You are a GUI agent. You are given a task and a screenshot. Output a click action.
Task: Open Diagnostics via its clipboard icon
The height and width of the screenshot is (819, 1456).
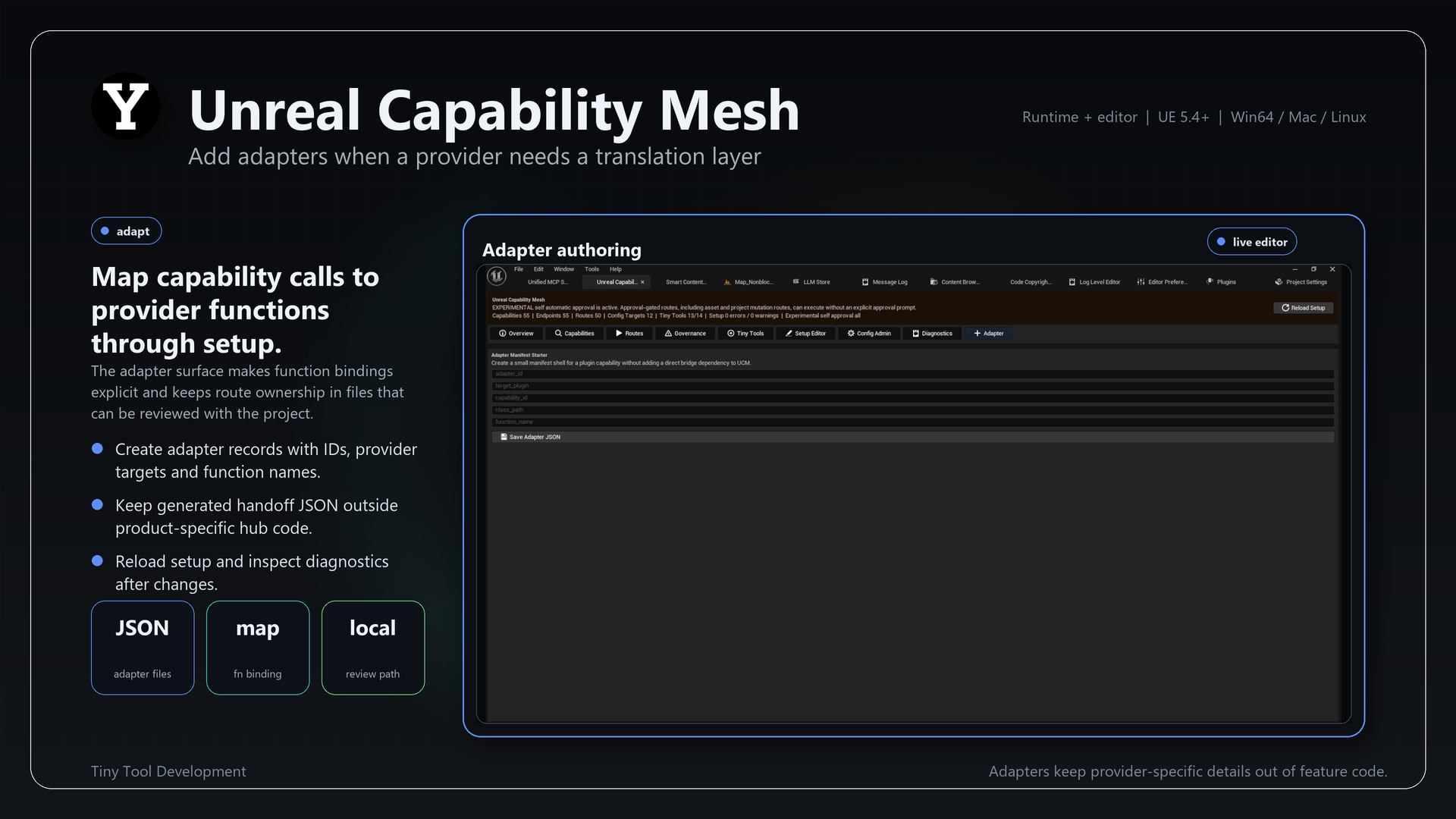915,334
